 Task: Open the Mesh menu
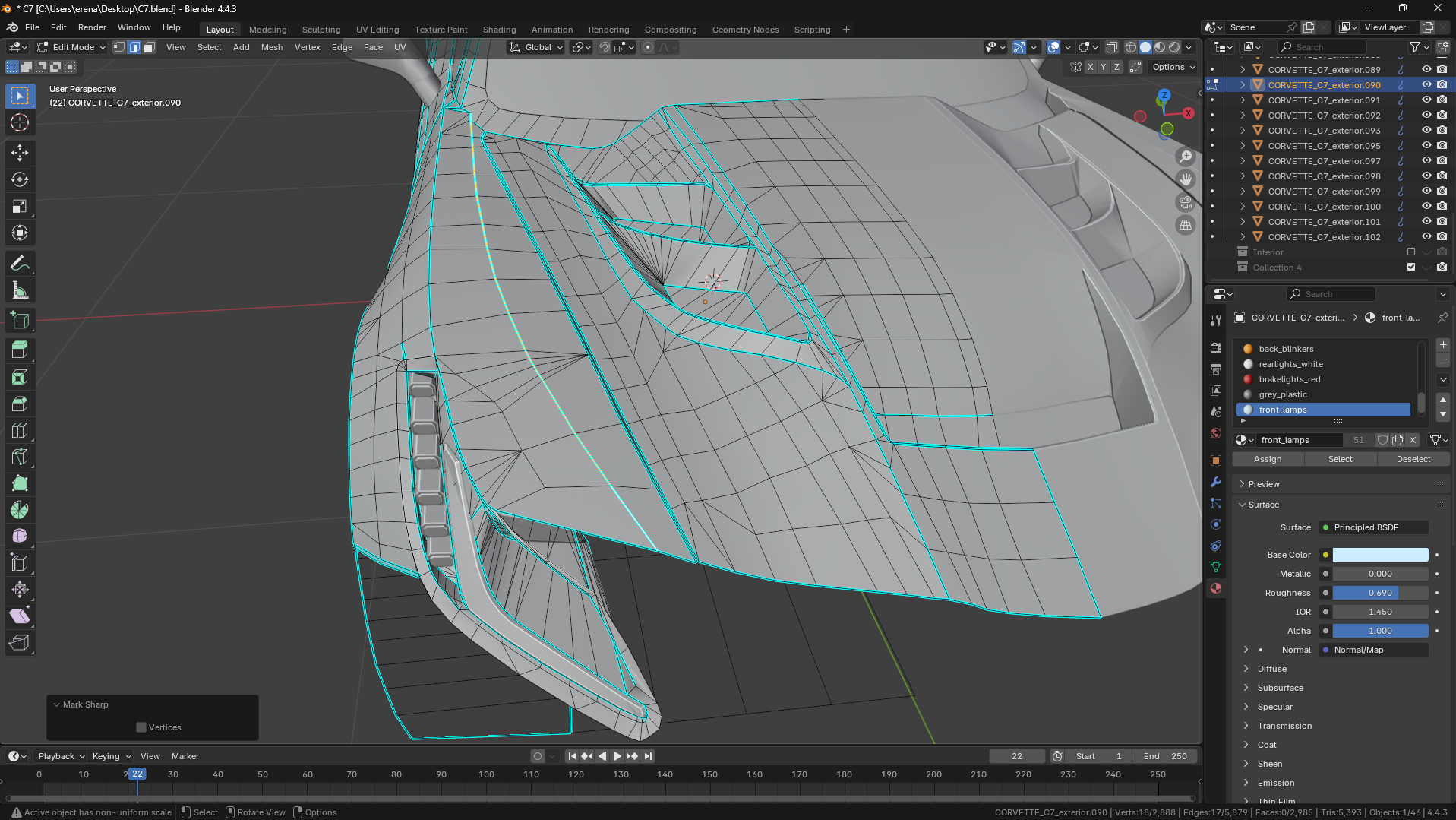tap(271, 47)
